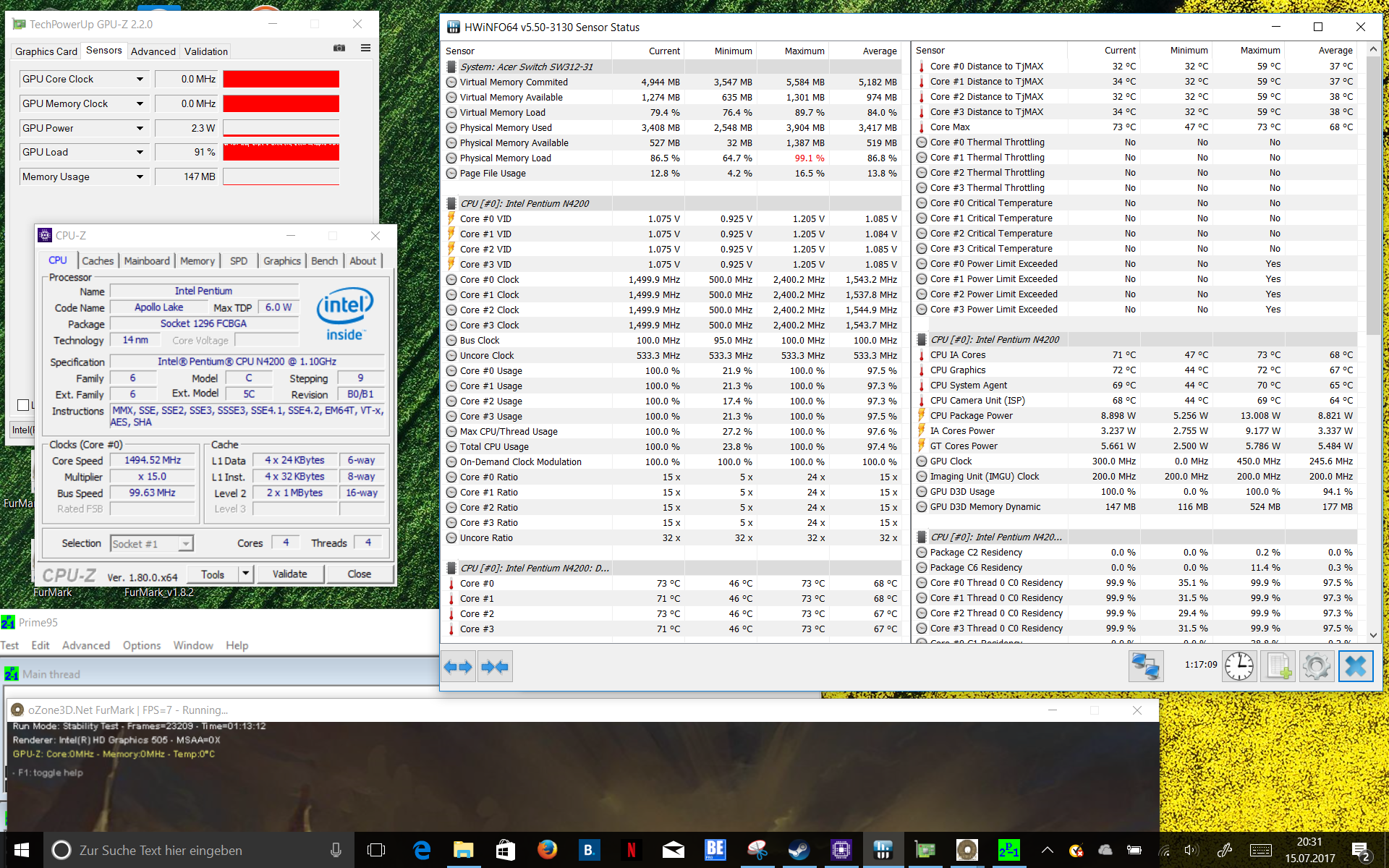Launch Firefox from the taskbar
1389x868 pixels.
548,850
